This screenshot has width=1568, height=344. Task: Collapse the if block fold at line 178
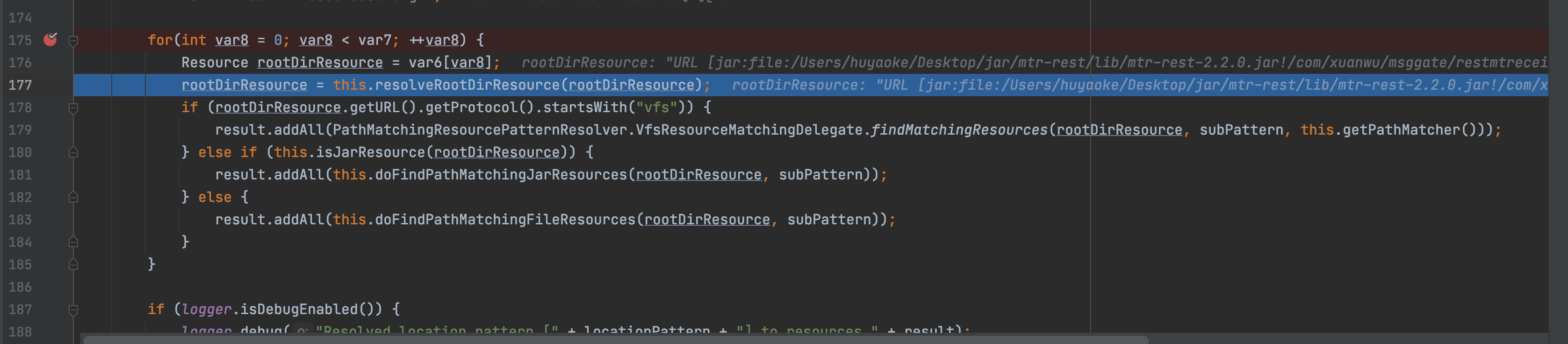pyautogui.click(x=73, y=108)
